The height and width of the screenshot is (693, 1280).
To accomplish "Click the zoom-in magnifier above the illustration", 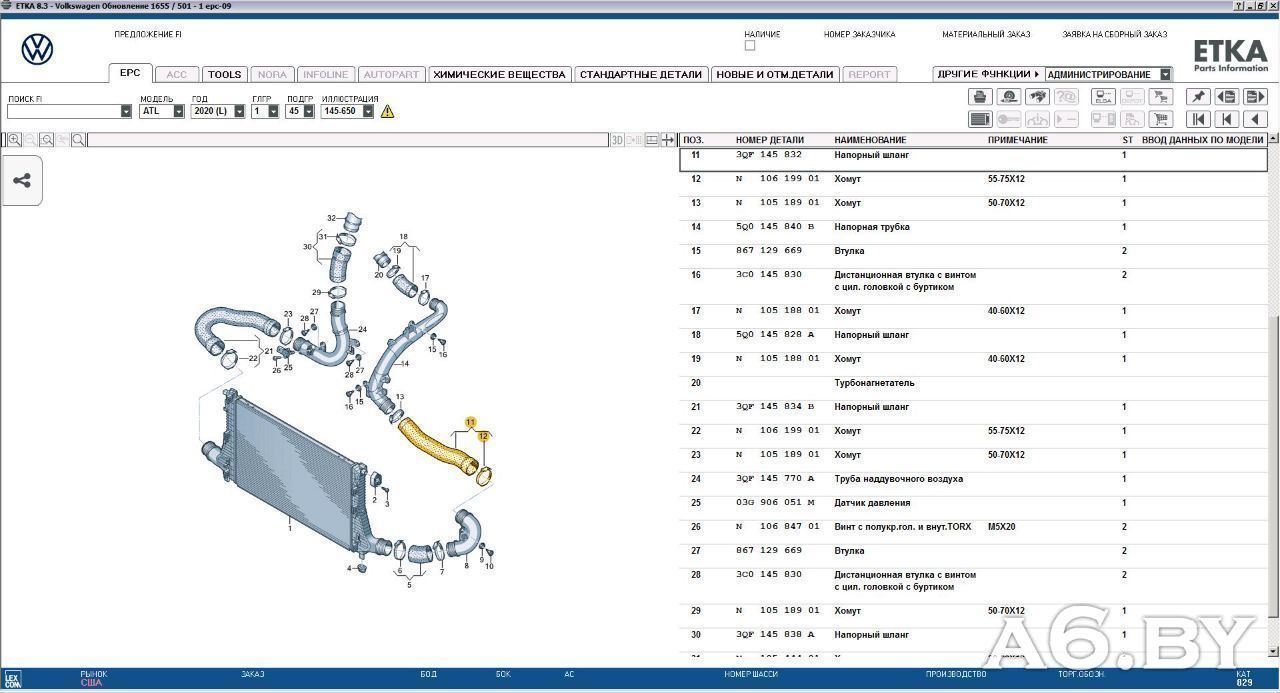I will (x=14, y=140).
